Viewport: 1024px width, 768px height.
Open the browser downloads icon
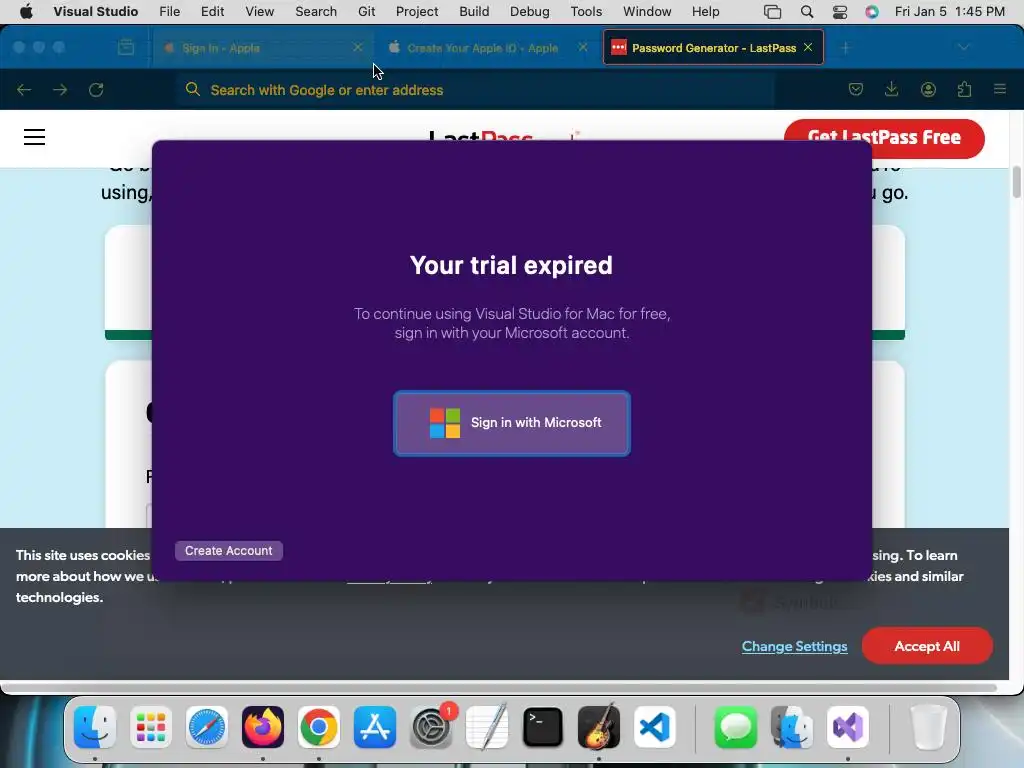pyautogui.click(x=891, y=89)
